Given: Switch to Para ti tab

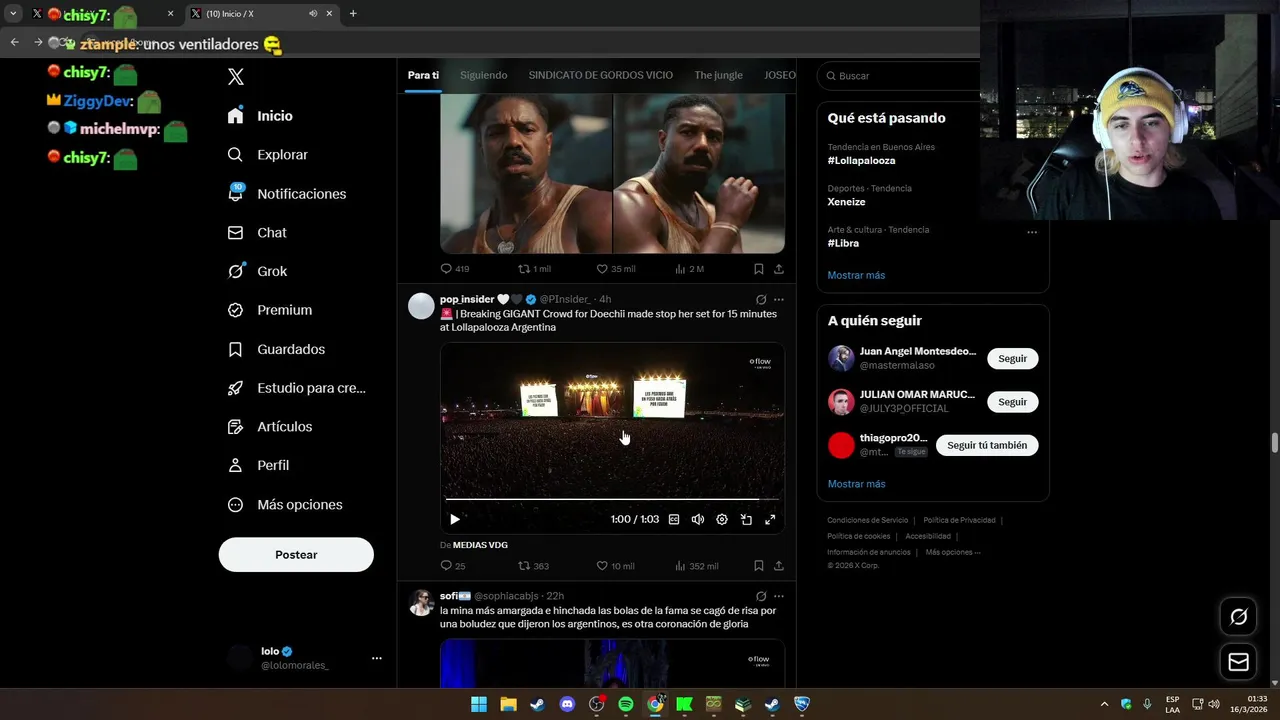Looking at the screenshot, I should pyautogui.click(x=423, y=75).
